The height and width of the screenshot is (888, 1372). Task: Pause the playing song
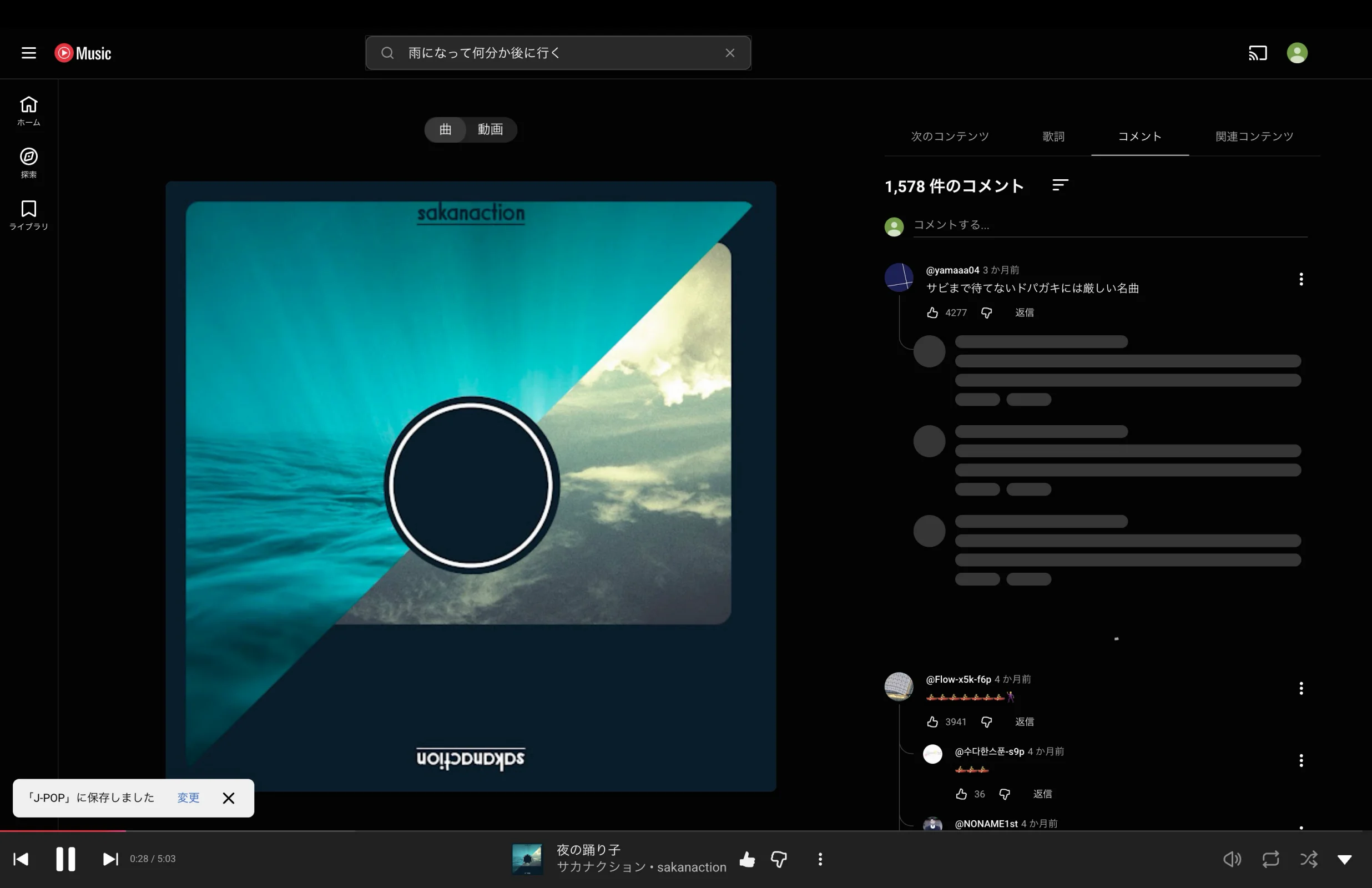[x=65, y=860]
